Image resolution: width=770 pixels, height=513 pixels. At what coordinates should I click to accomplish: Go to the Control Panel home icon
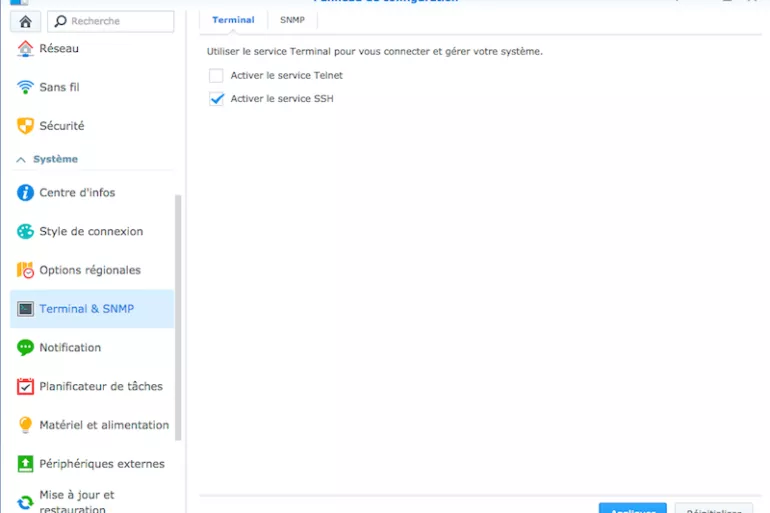25,22
